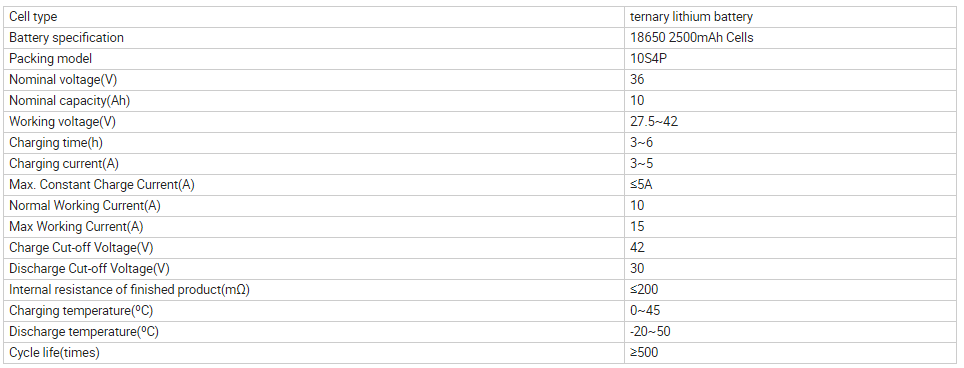Select the ≤200 internal resistance value
Viewport: 964px width, 368px height.
[644, 289]
